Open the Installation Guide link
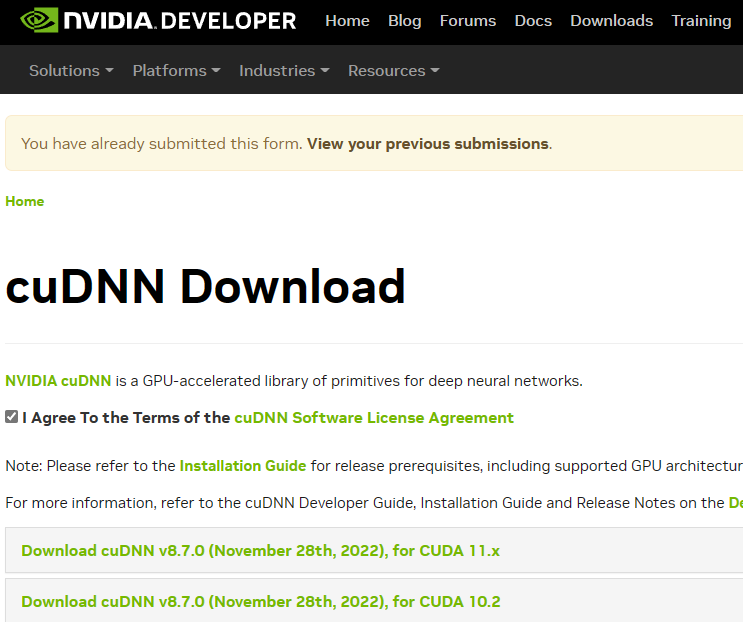Image resolution: width=743 pixels, height=622 pixels. 243,466
